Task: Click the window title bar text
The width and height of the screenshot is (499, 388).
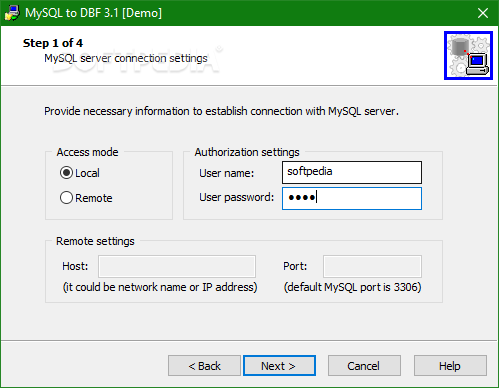Action: (94, 13)
